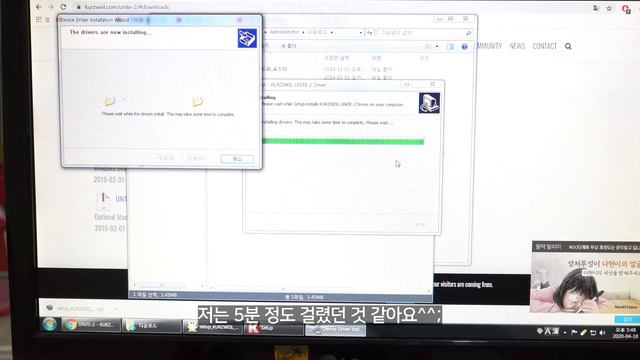Expand the arrow after Administrator in the path
Image resolution: width=640 pixels, height=360 pixels.
(x=303, y=32)
